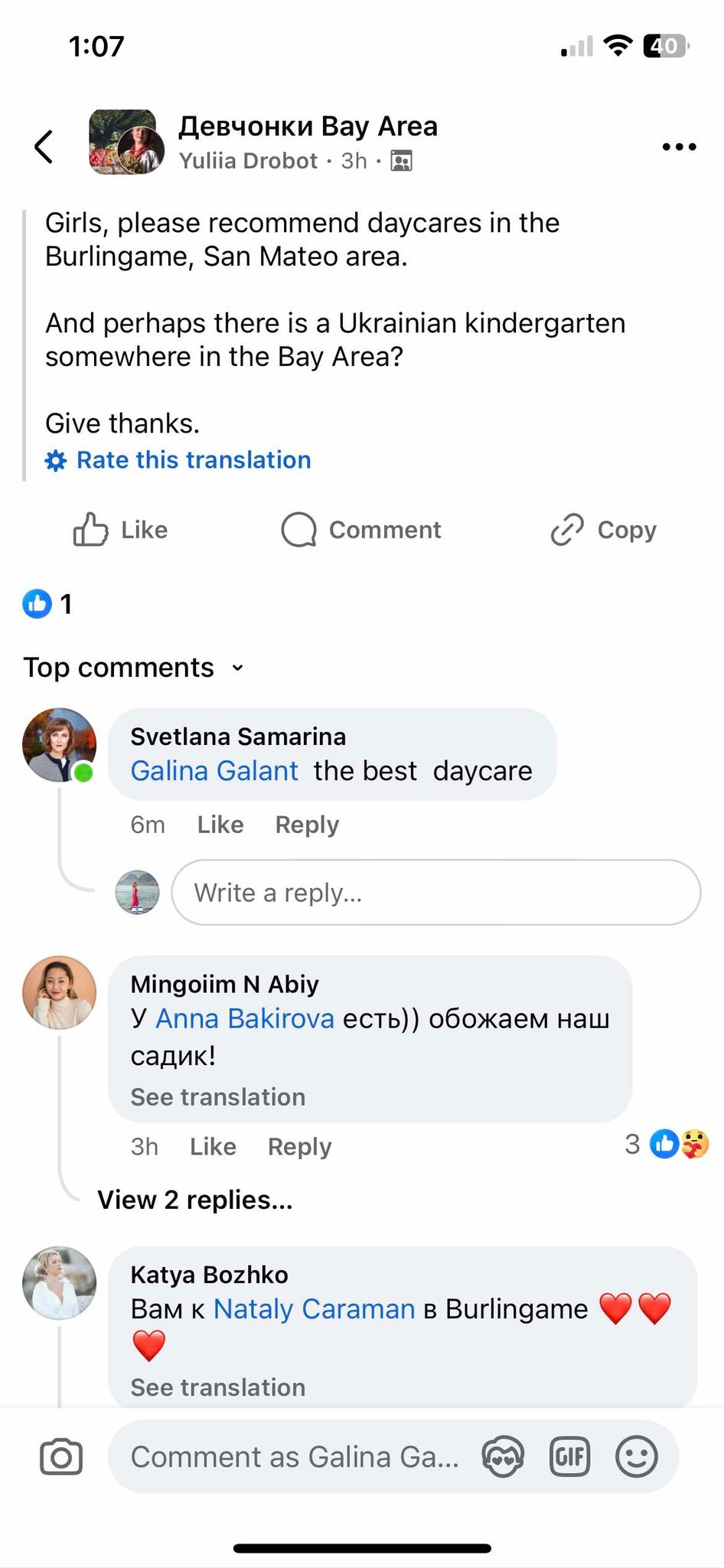Copy the post link
This screenshot has width=724, height=1568.
(604, 530)
